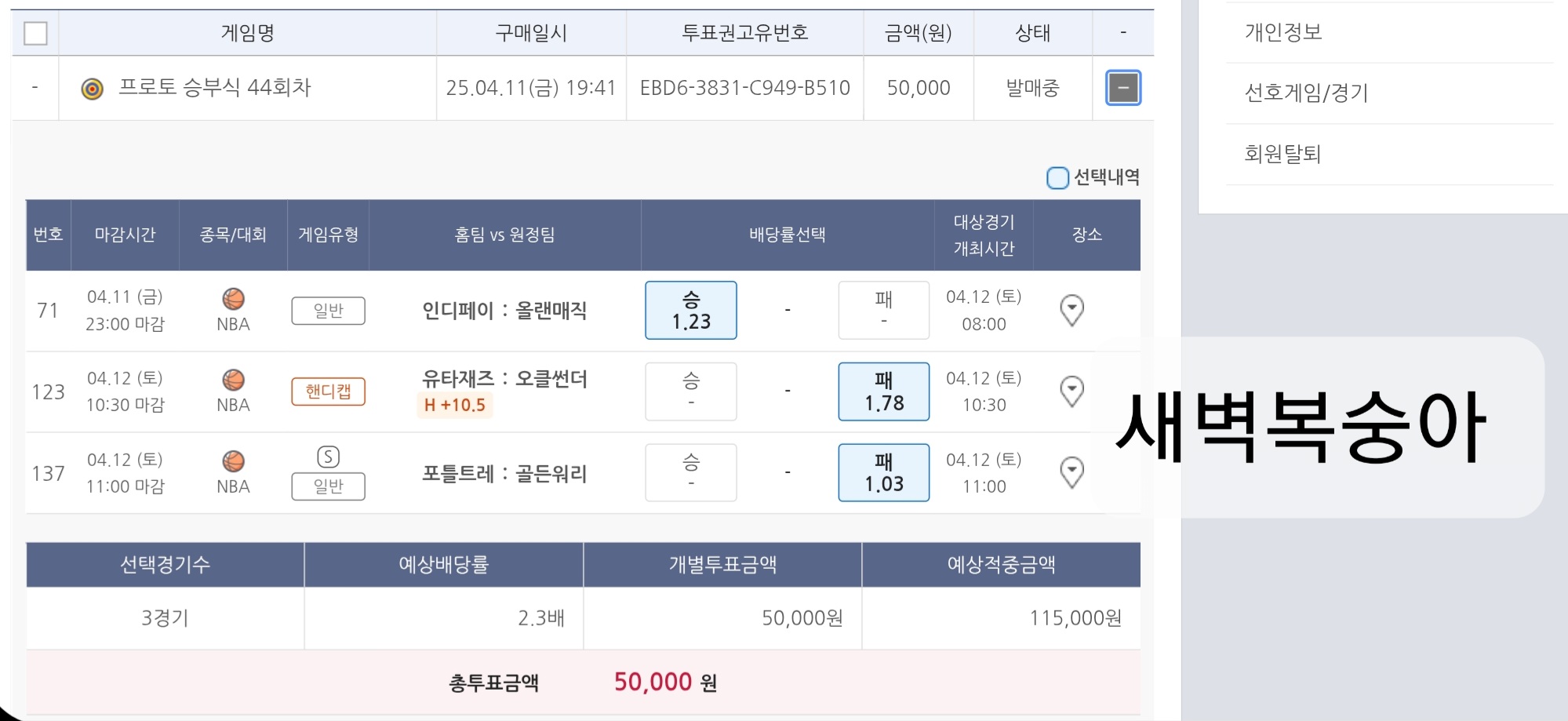1568x721 pixels.
Task: Click ticket number EBD6-3831-C949-B510
Action: tap(744, 88)
